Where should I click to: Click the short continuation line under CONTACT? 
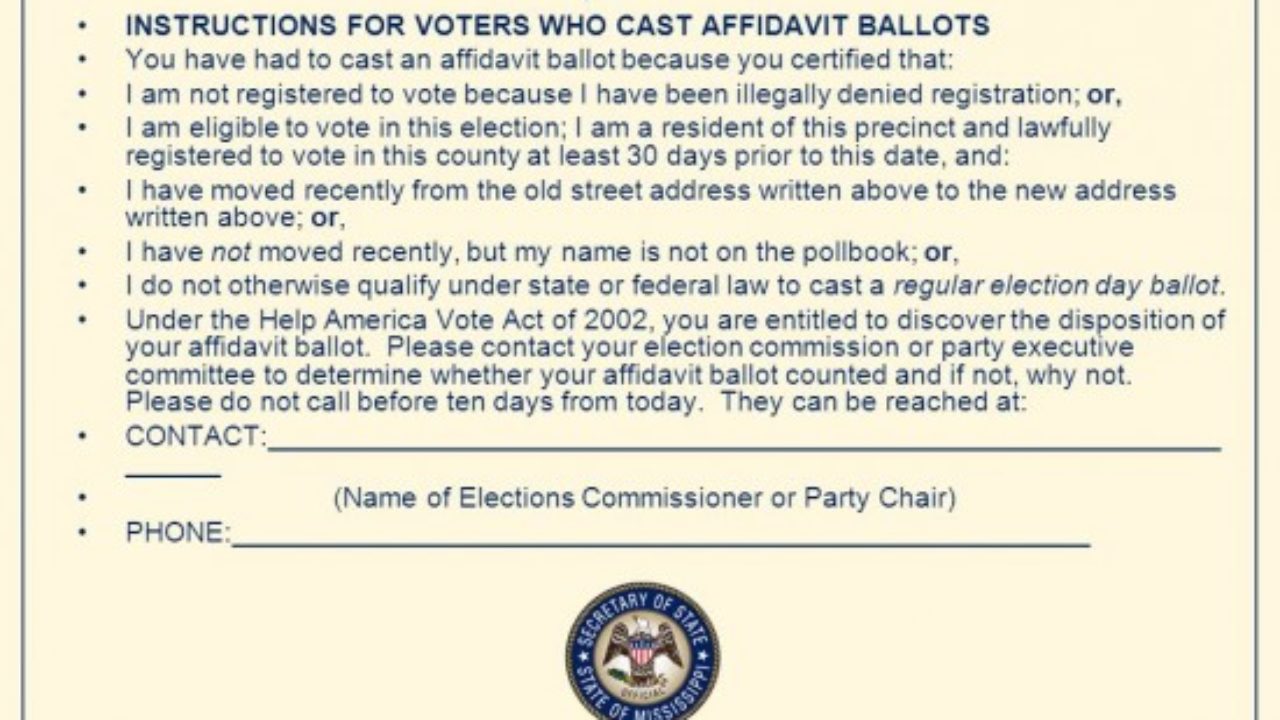tap(172, 477)
